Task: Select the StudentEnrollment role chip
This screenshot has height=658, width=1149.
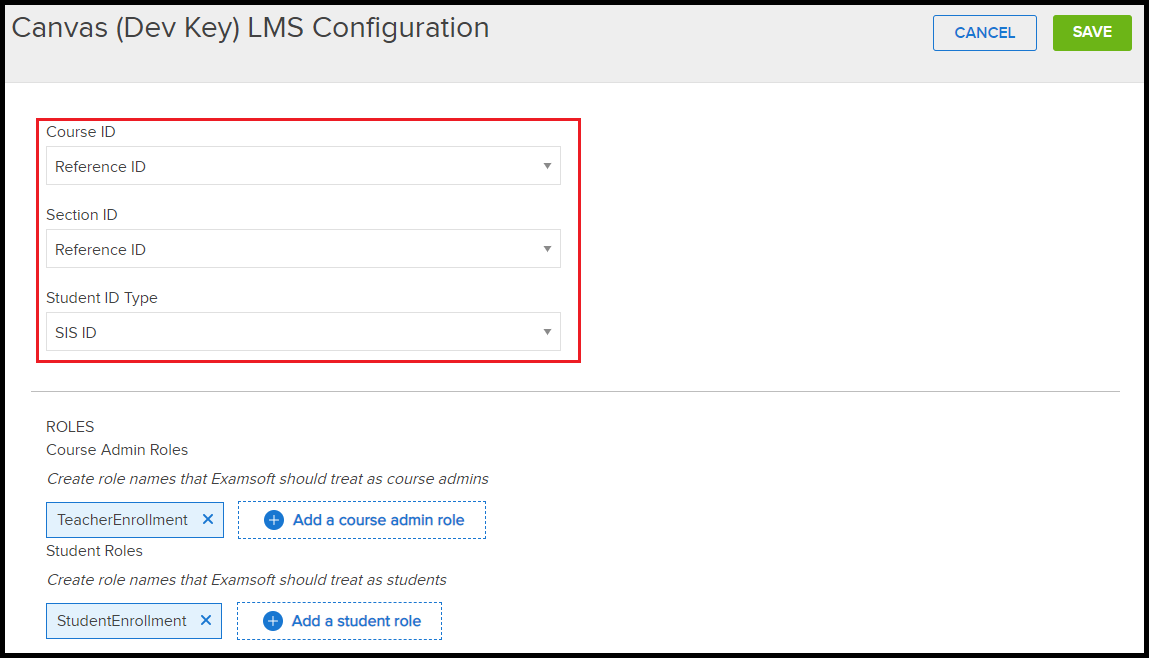Action: click(120, 620)
